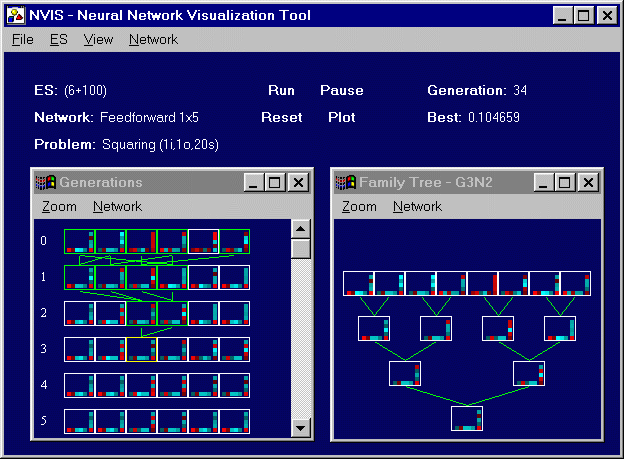
Task: Open the ES menu
Action: (x=59, y=39)
